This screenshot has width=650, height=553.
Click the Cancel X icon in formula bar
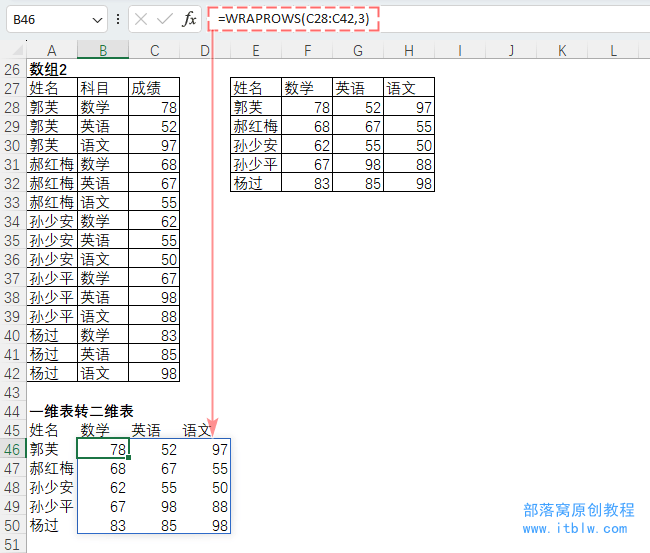141,19
